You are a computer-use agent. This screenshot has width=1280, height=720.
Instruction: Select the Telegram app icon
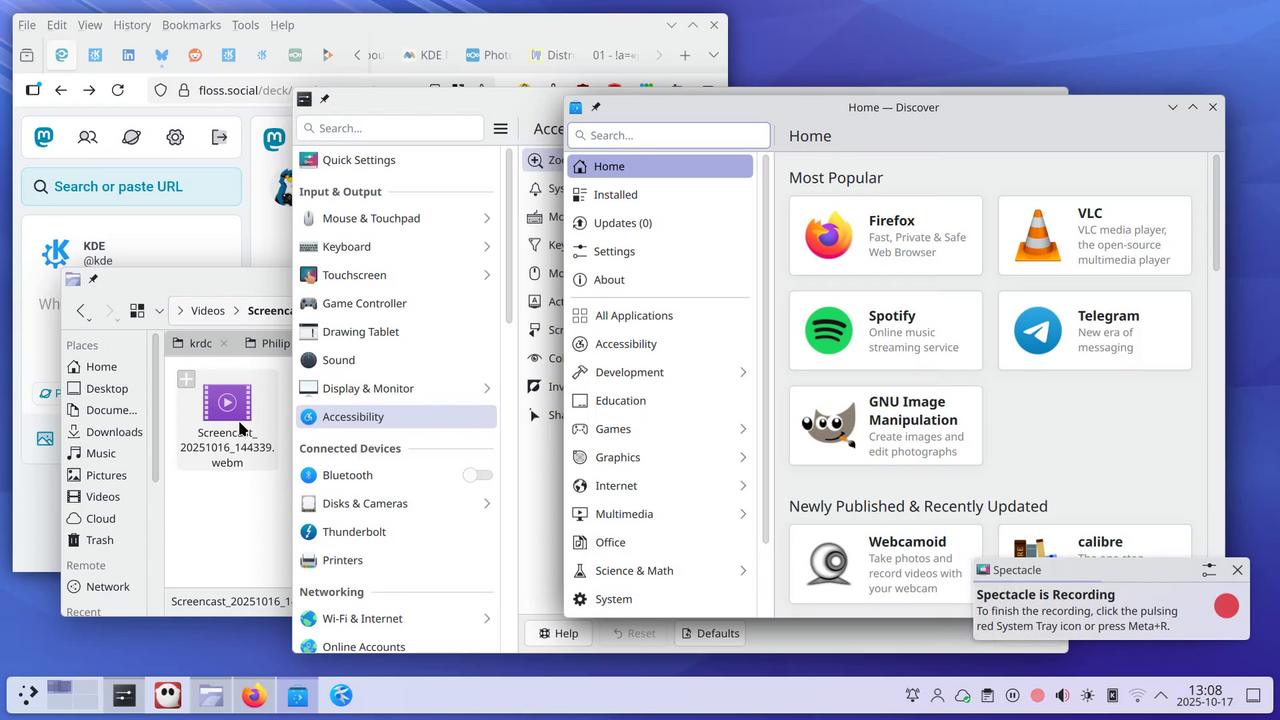point(1037,331)
